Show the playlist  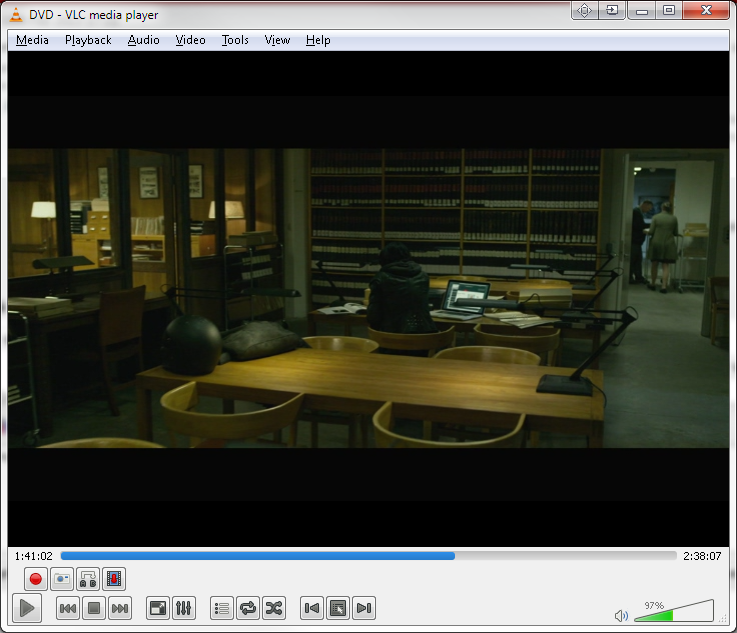222,609
